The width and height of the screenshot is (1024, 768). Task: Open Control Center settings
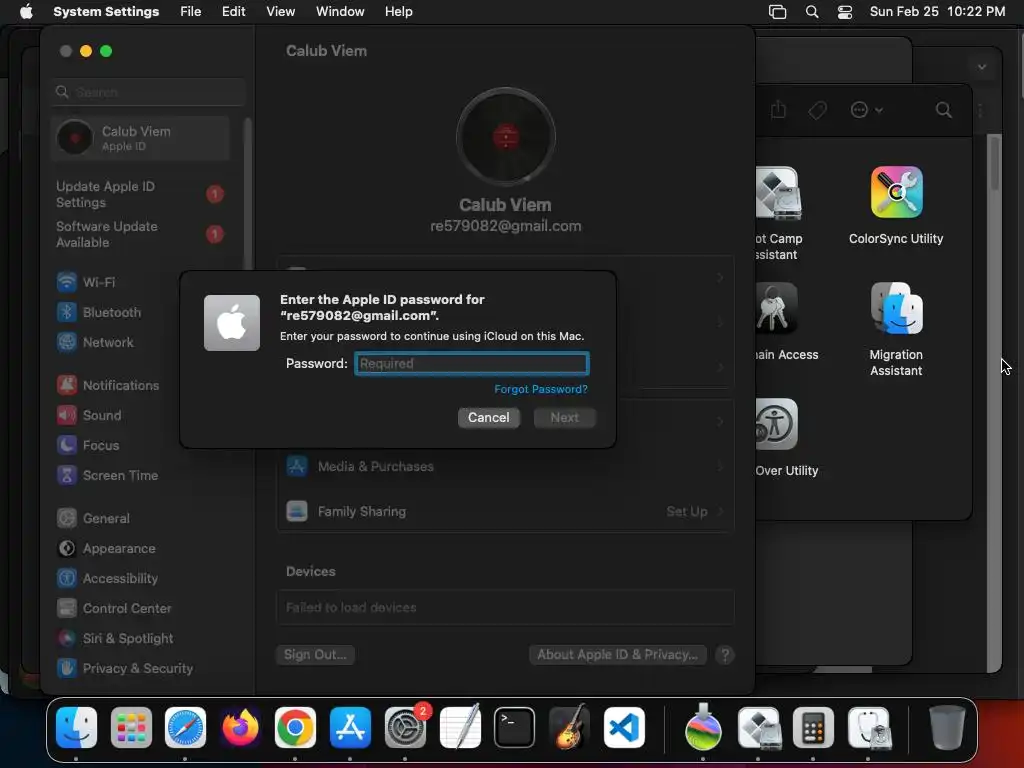tap(114, 609)
